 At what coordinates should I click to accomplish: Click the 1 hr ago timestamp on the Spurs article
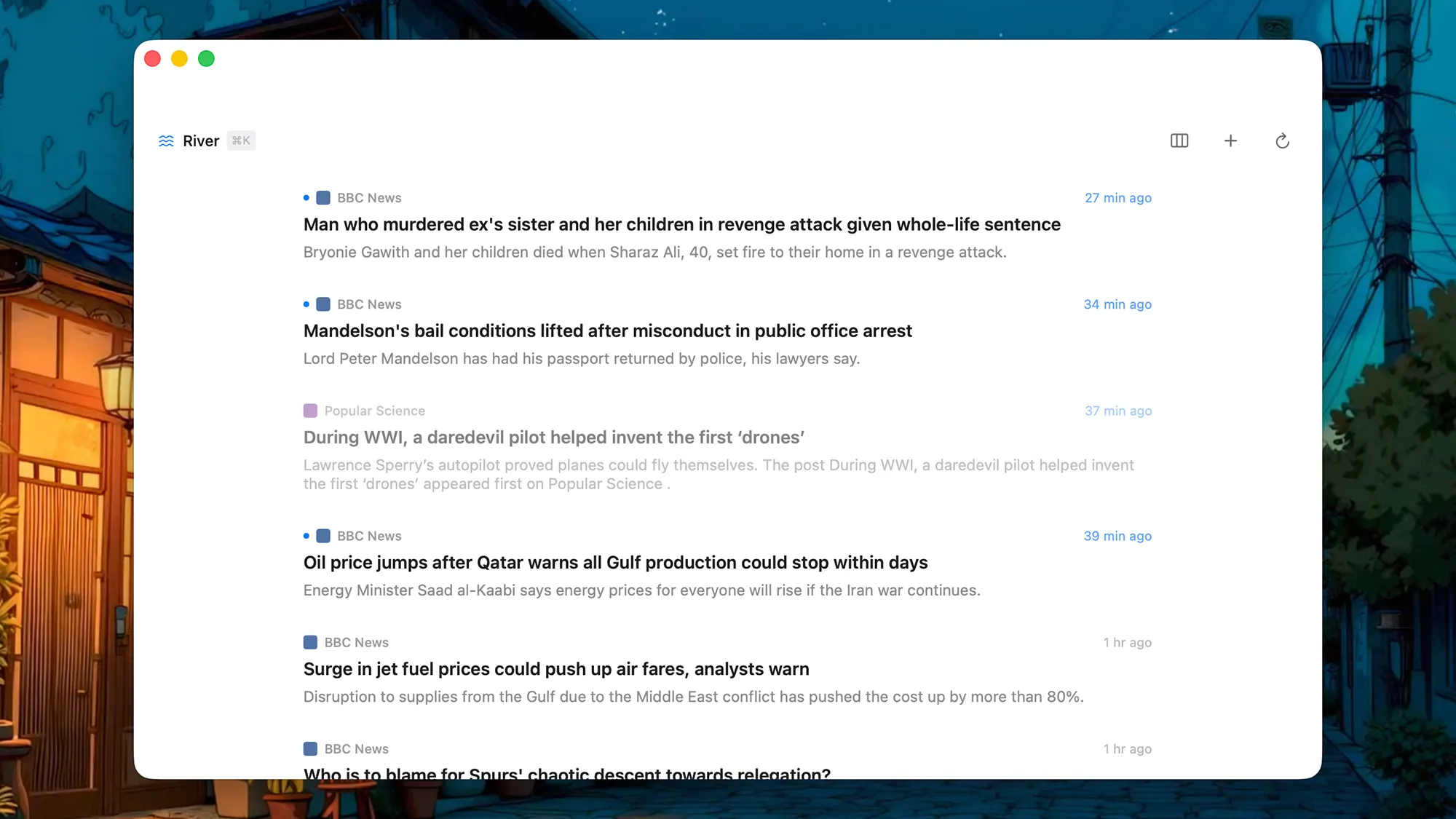1128,748
